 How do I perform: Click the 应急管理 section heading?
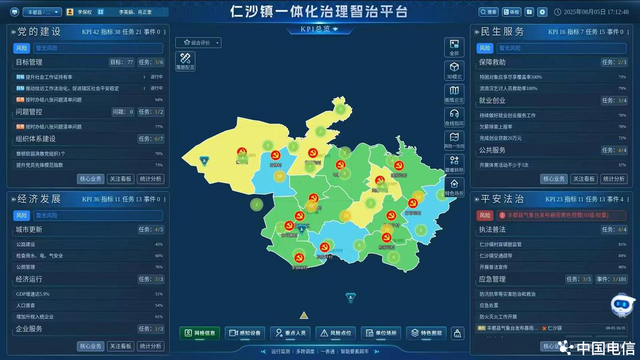click(x=492, y=279)
